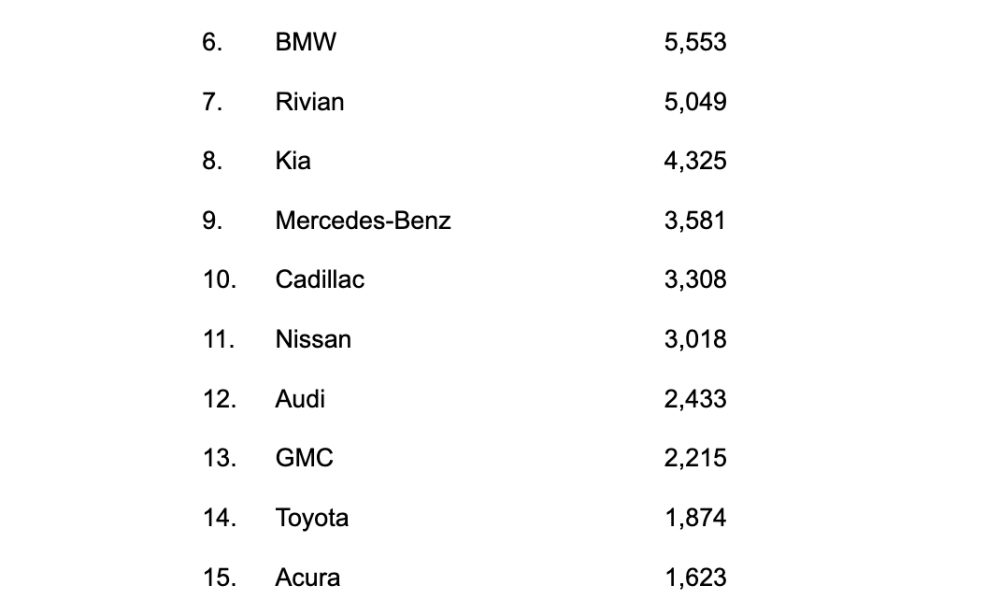Click the BMW brand name
The width and height of the screenshot is (1000, 600).
point(305,42)
